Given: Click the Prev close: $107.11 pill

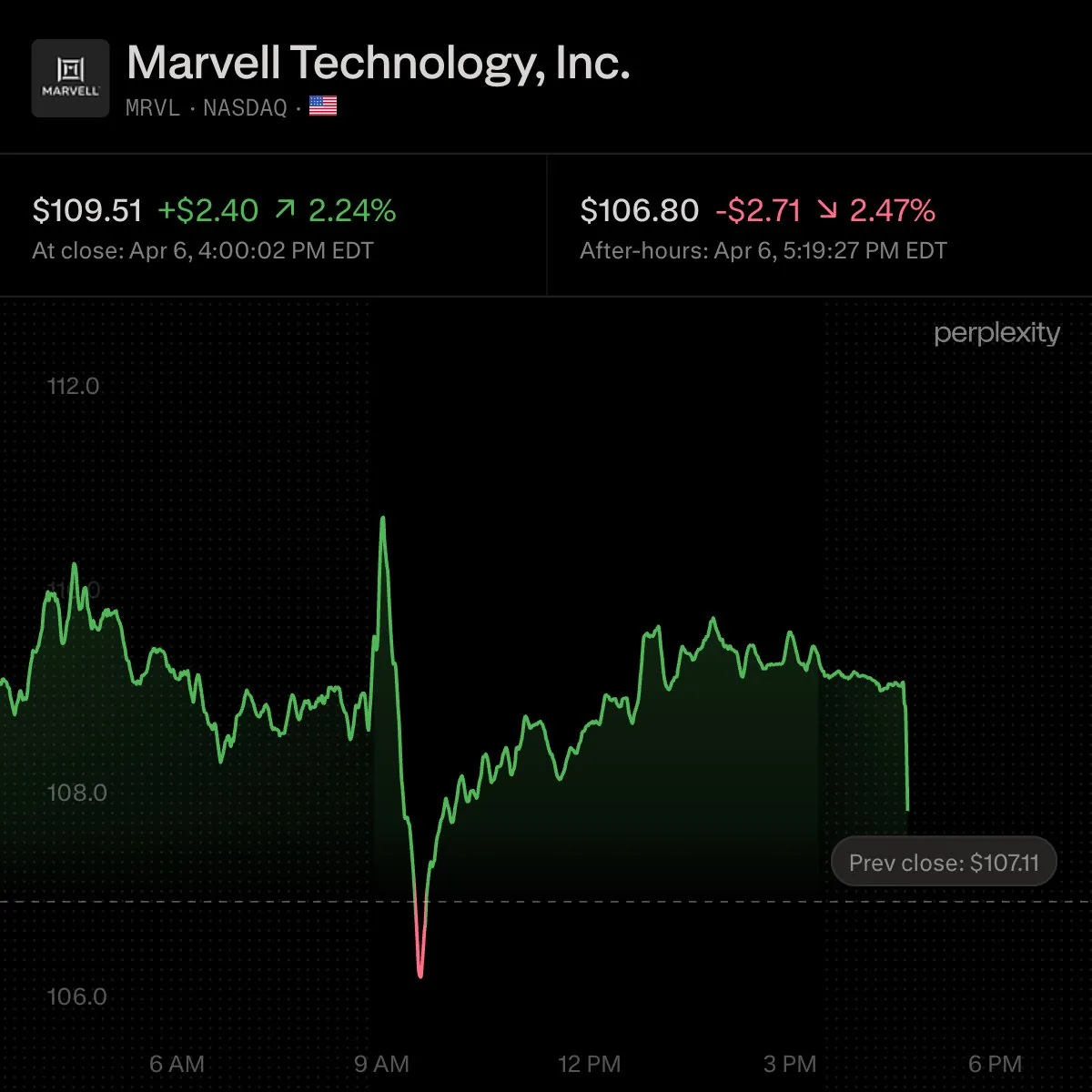Looking at the screenshot, I should pyautogui.click(x=944, y=862).
